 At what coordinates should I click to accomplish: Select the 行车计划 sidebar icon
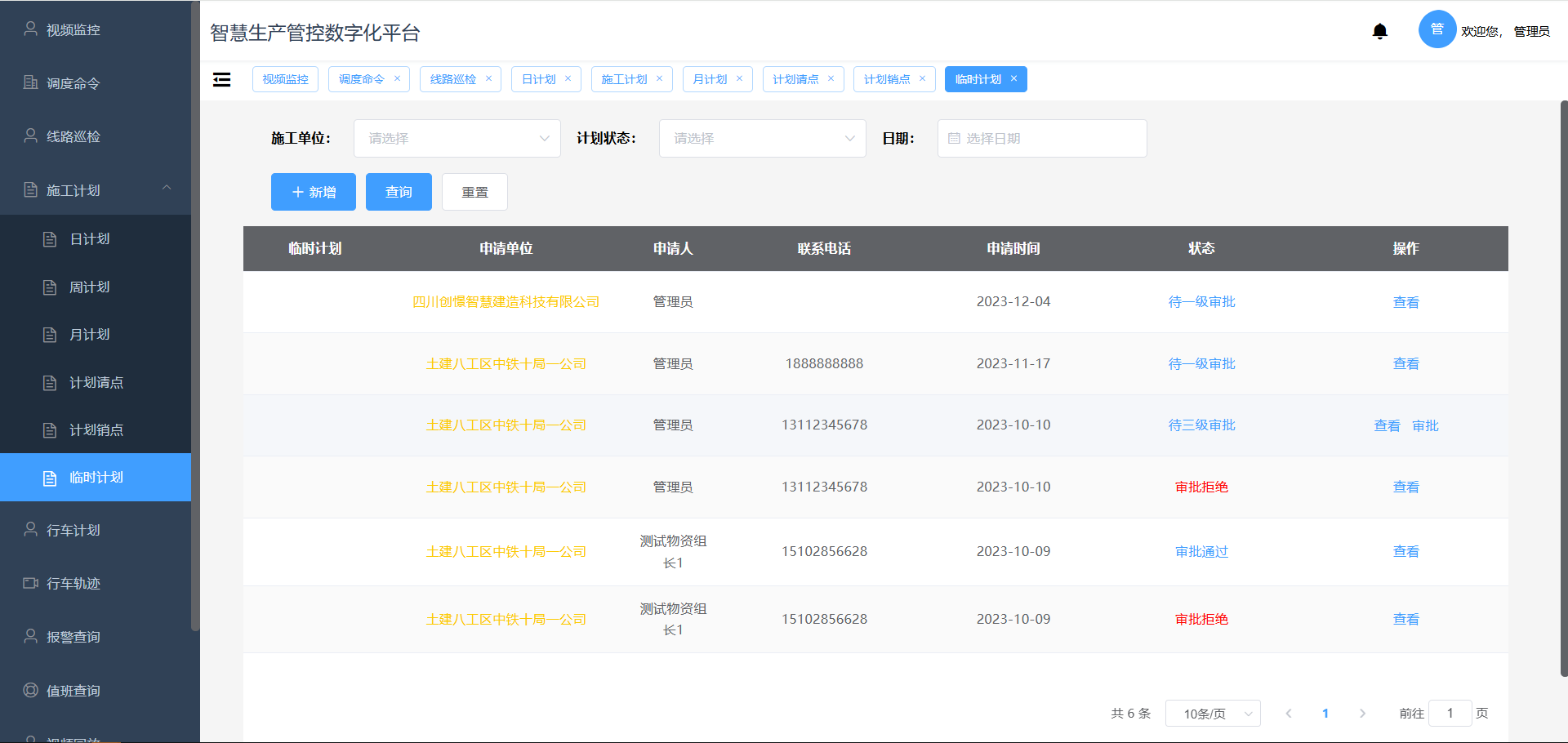pos(30,530)
